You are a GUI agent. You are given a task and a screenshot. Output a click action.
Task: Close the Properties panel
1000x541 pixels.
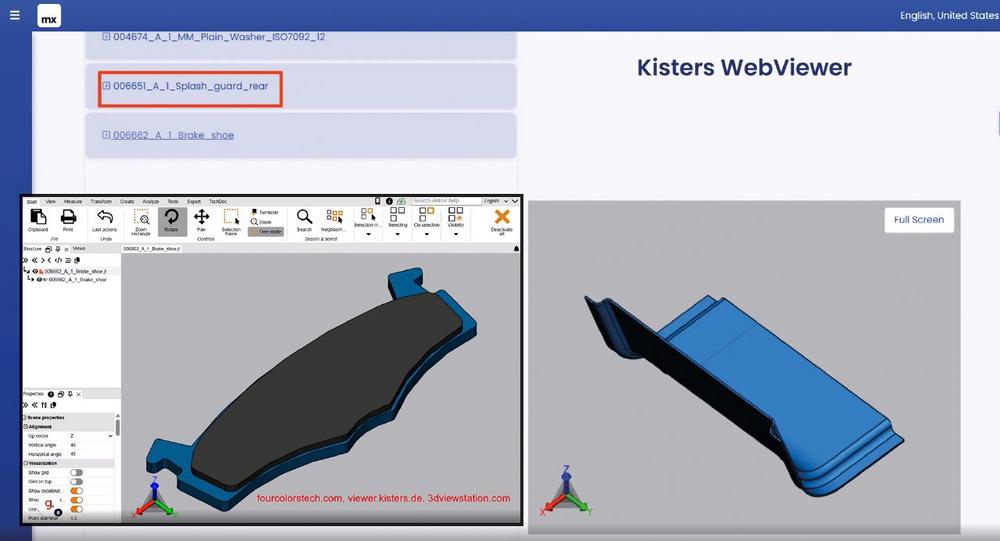tap(78, 394)
